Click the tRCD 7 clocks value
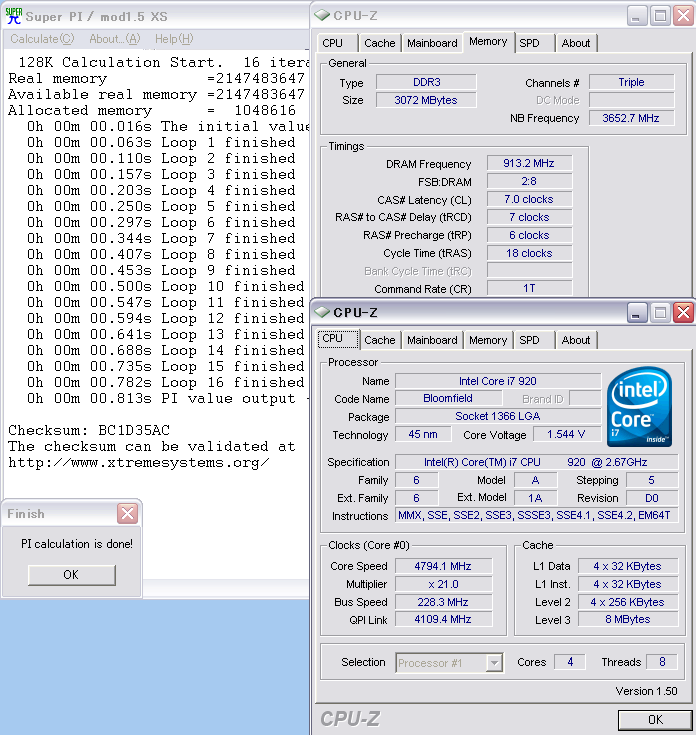Viewport: 696px width, 735px height. coord(529,217)
